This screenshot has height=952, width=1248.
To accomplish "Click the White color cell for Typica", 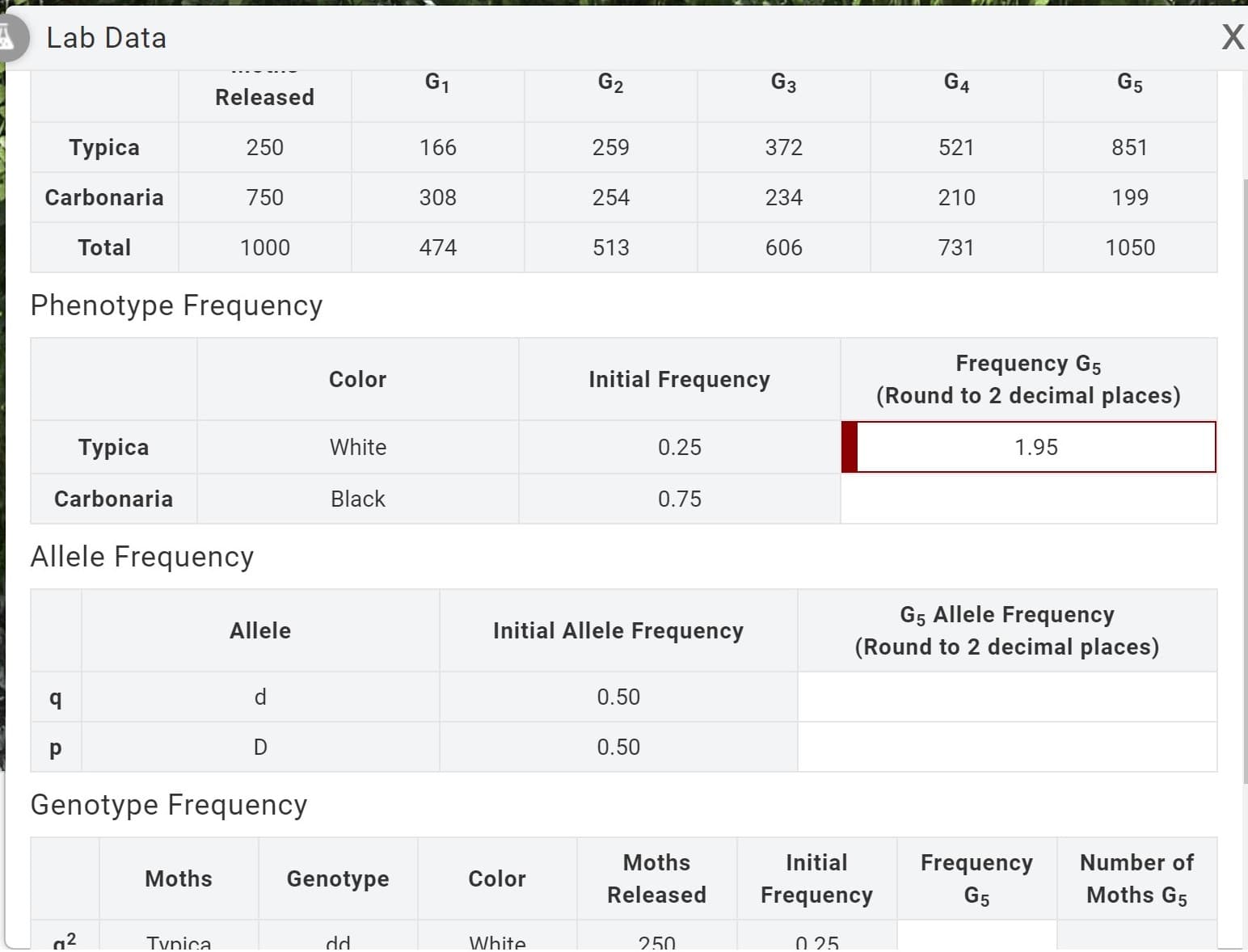I will tap(358, 447).
